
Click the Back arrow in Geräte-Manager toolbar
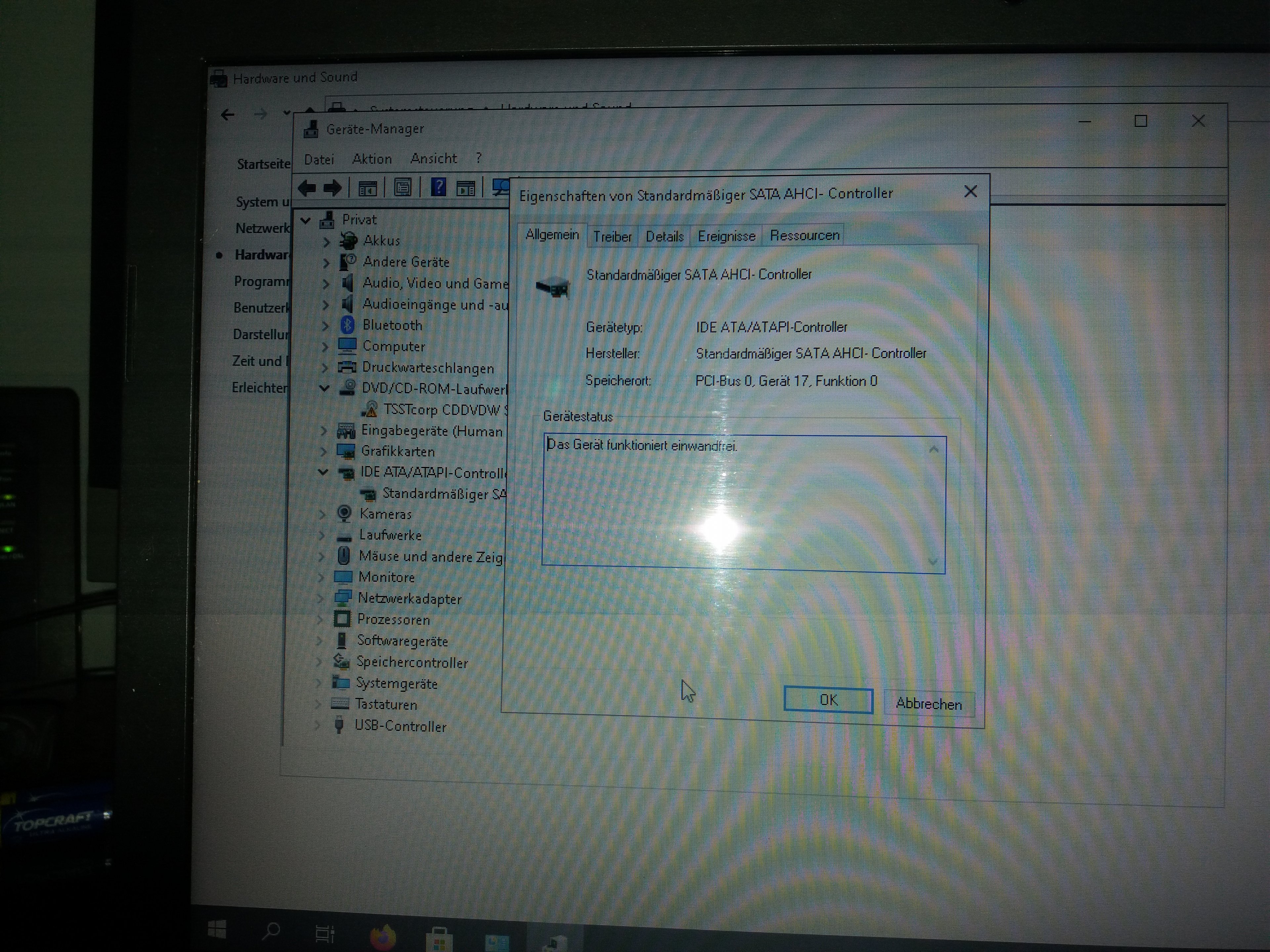(307, 188)
